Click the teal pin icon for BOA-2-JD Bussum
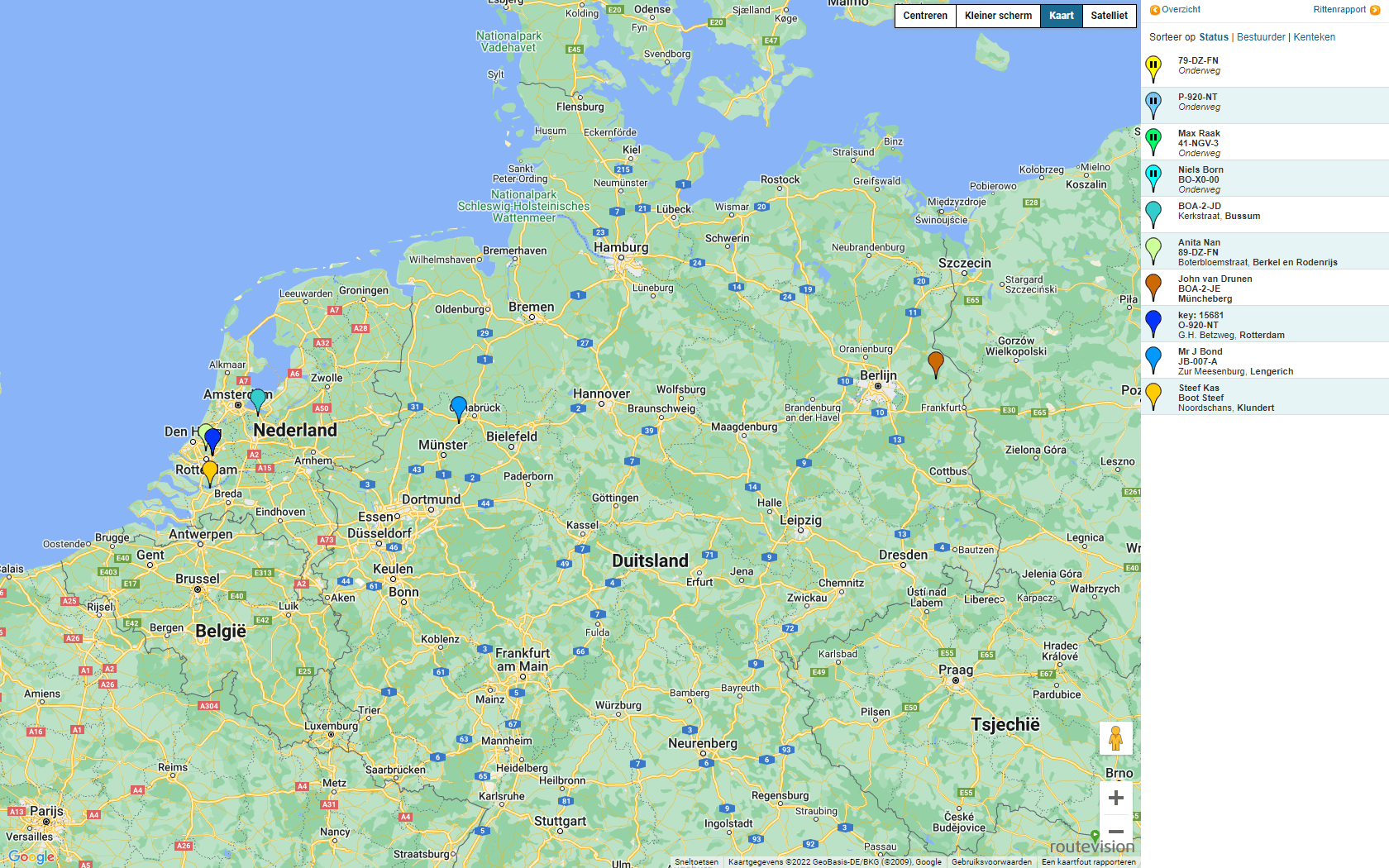 click(1153, 215)
